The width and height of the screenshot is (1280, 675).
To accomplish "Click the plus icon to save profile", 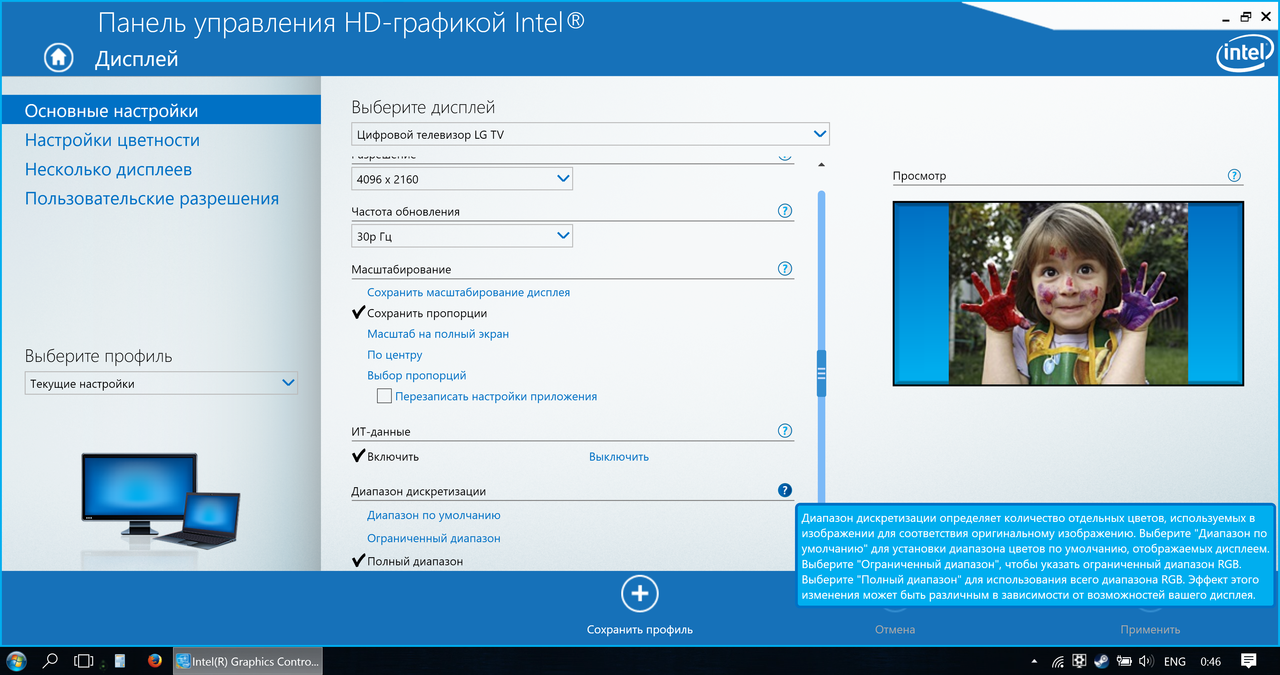I will tap(640, 594).
